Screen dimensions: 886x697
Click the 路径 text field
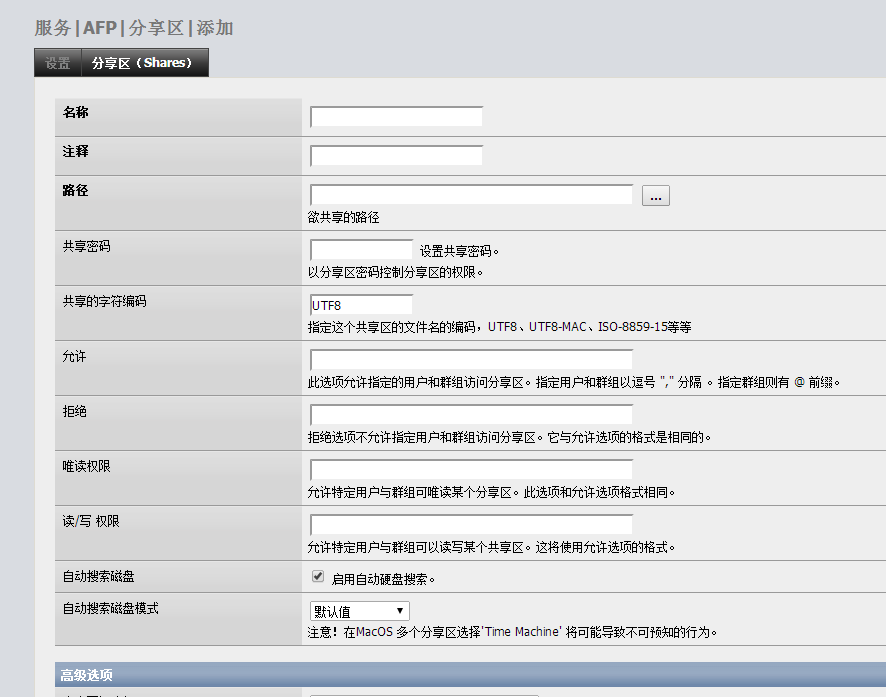[471, 195]
